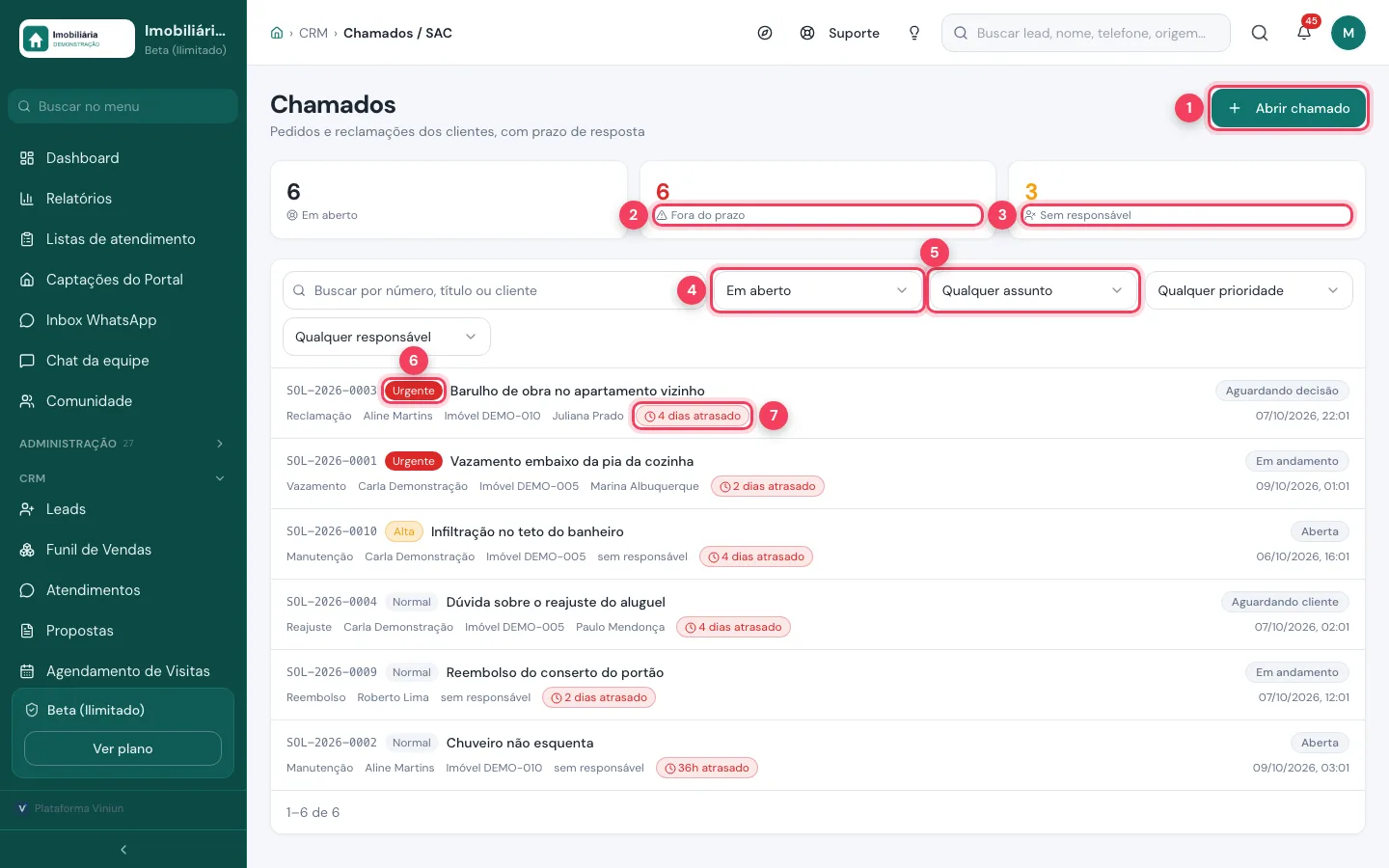
Task: Open notifications bell with 45 badge
Action: pos(1304,33)
